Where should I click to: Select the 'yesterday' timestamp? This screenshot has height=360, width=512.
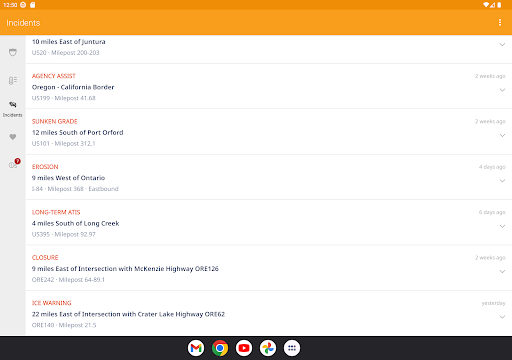[493, 303]
